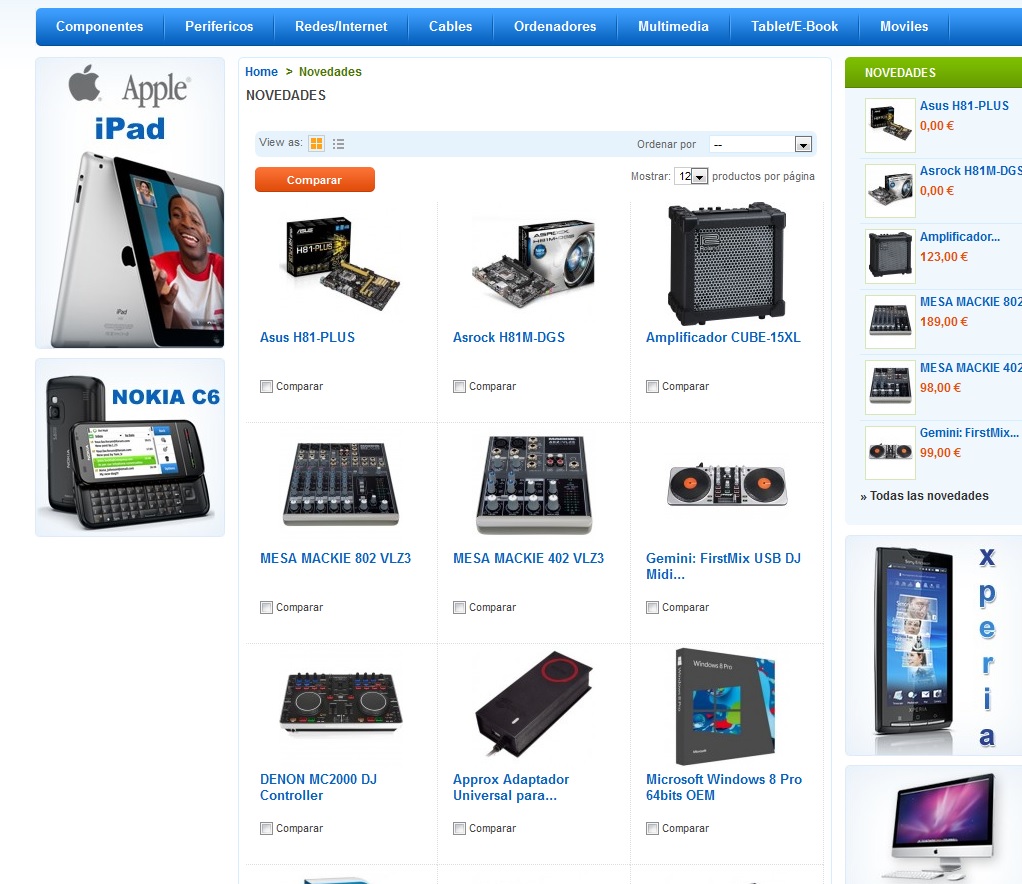The height and width of the screenshot is (884, 1022).
Task: Open the Gemini FirstMix DJ controller image
Action: click(727, 486)
